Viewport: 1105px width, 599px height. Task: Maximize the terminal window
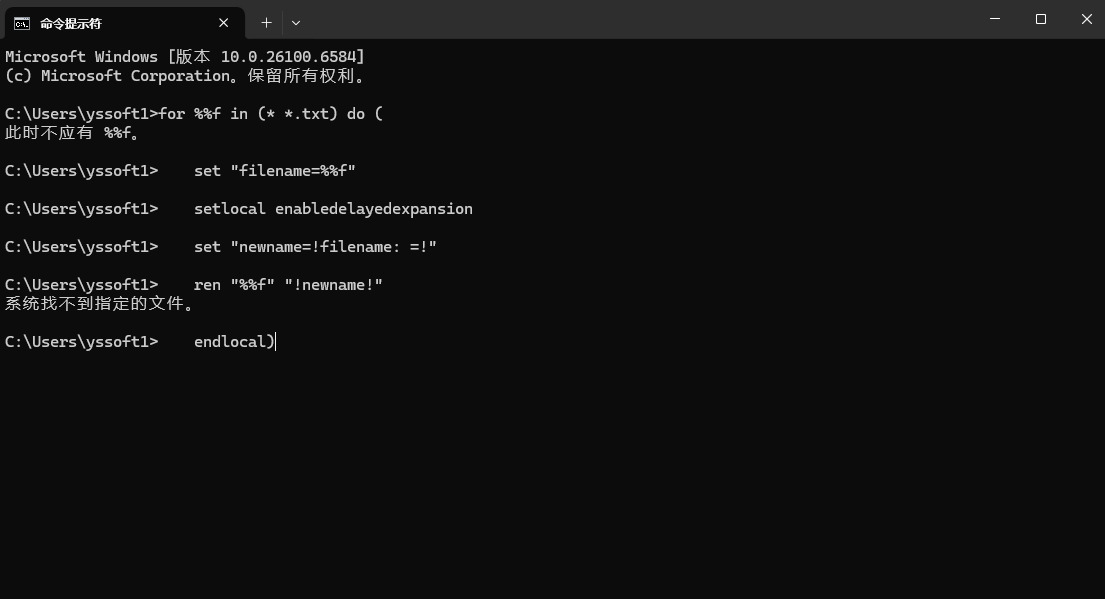(x=1041, y=19)
